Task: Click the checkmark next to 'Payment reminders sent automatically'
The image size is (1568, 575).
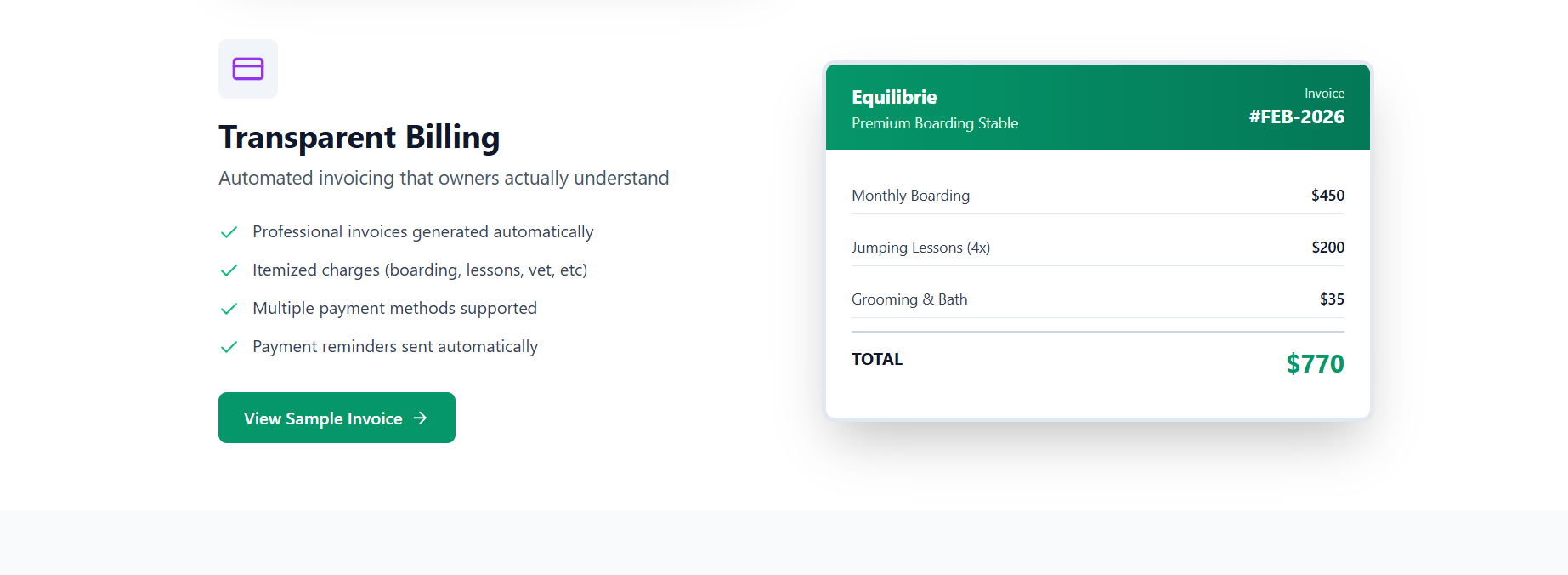Action: pyautogui.click(x=229, y=347)
